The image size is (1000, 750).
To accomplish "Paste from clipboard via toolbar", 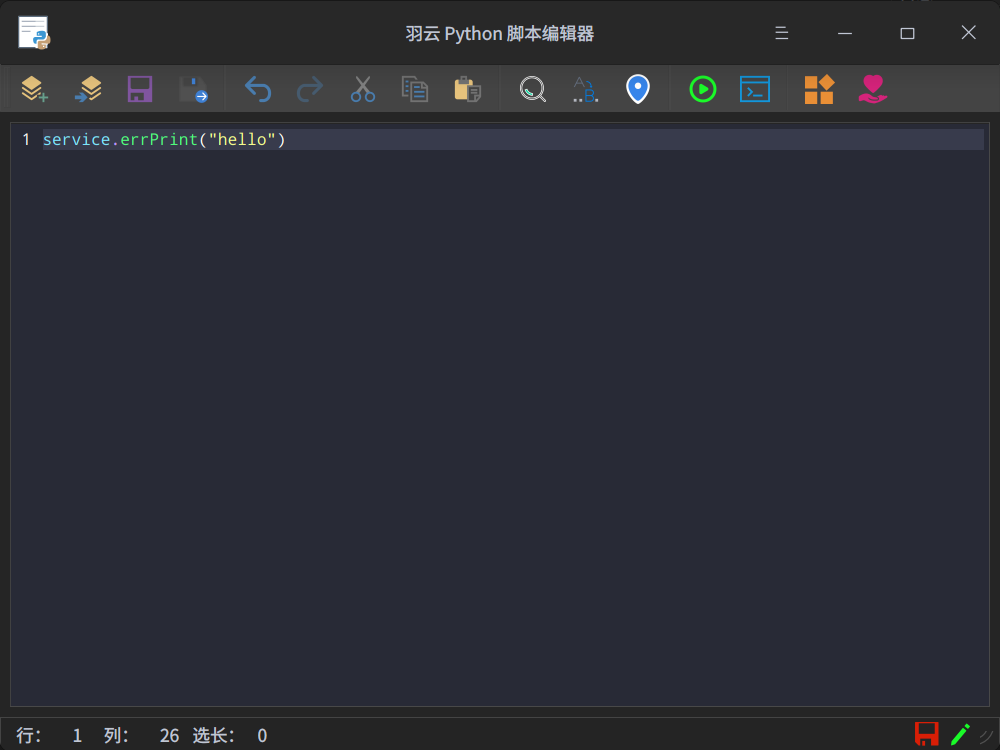I will pyautogui.click(x=466, y=89).
